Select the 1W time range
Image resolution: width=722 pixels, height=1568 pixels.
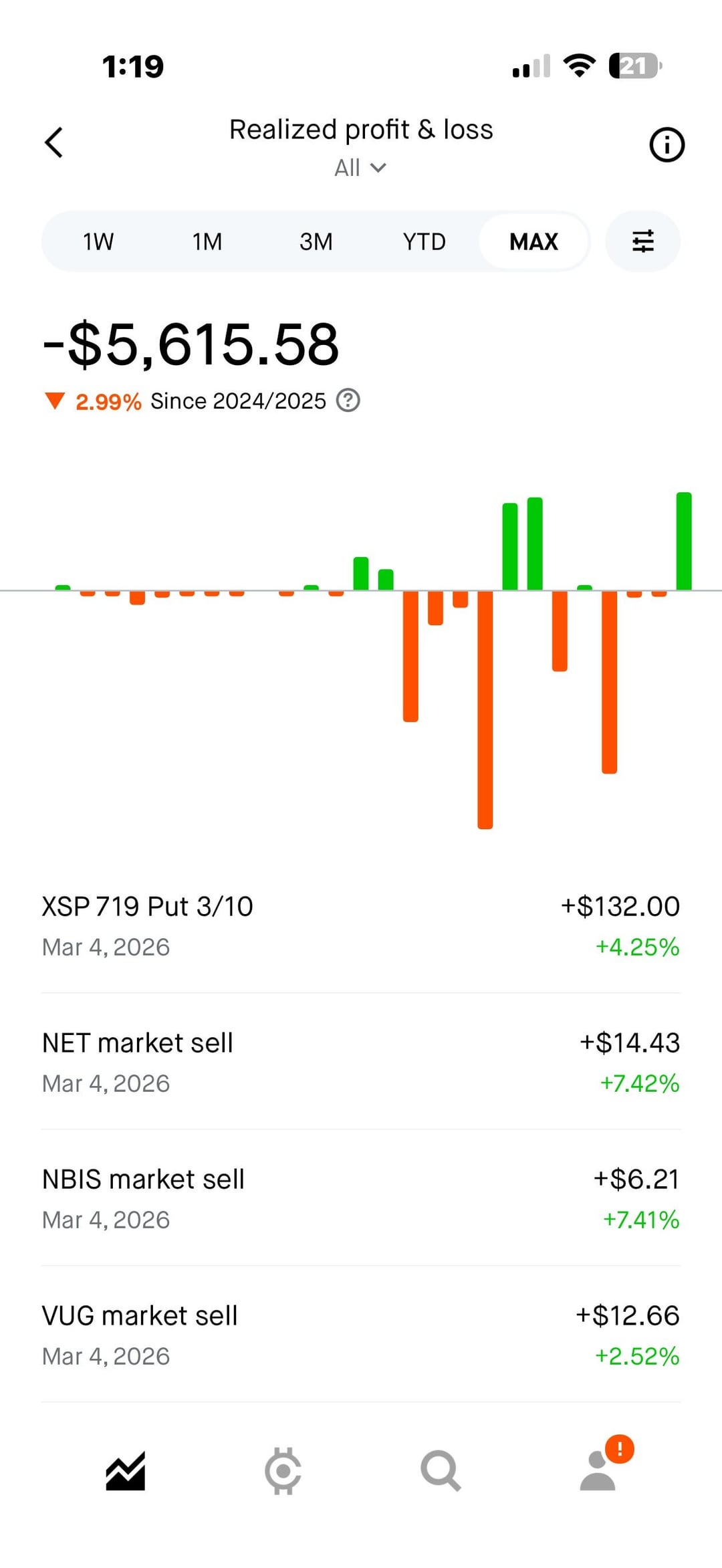click(x=98, y=241)
